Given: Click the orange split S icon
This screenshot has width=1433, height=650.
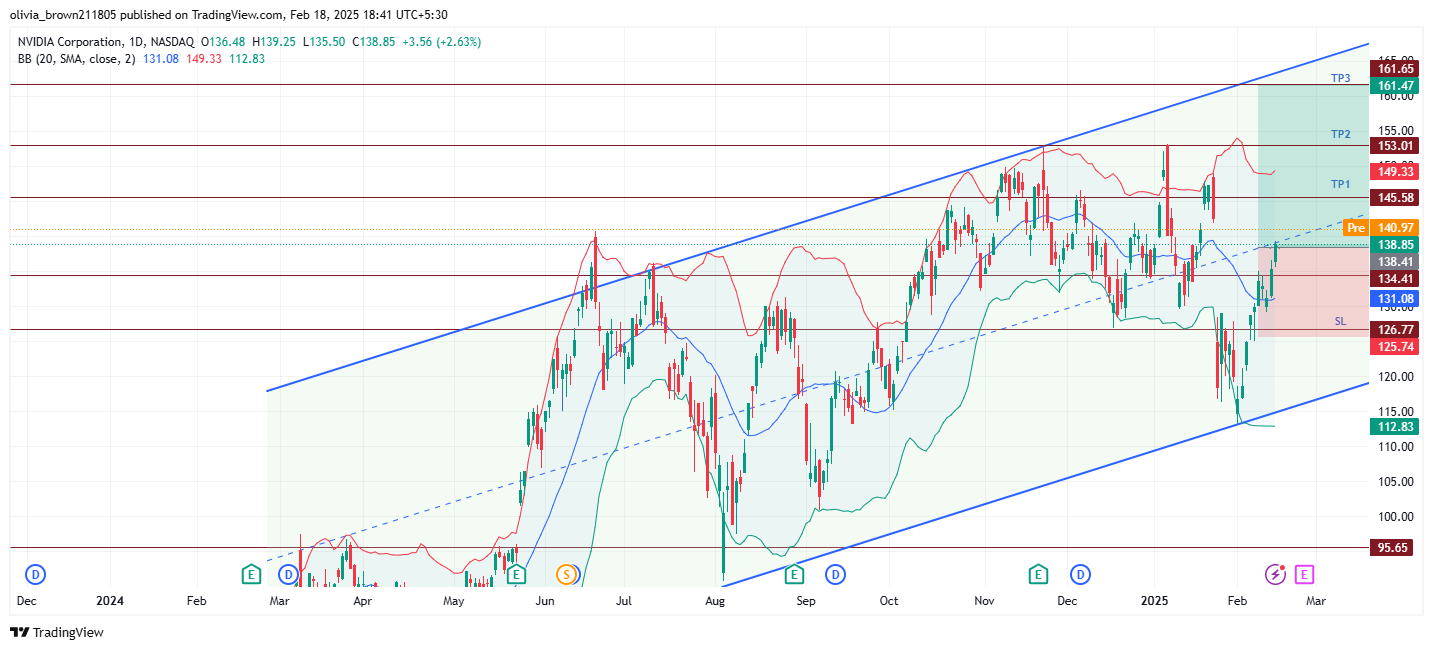Looking at the screenshot, I should (x=567, y=574).
